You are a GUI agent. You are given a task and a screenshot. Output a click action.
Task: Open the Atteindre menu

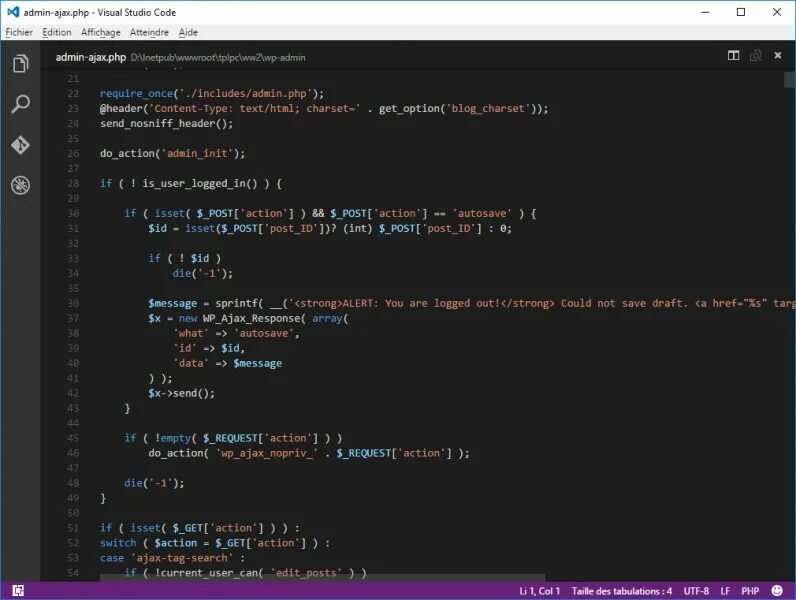(x=149, y=32)
